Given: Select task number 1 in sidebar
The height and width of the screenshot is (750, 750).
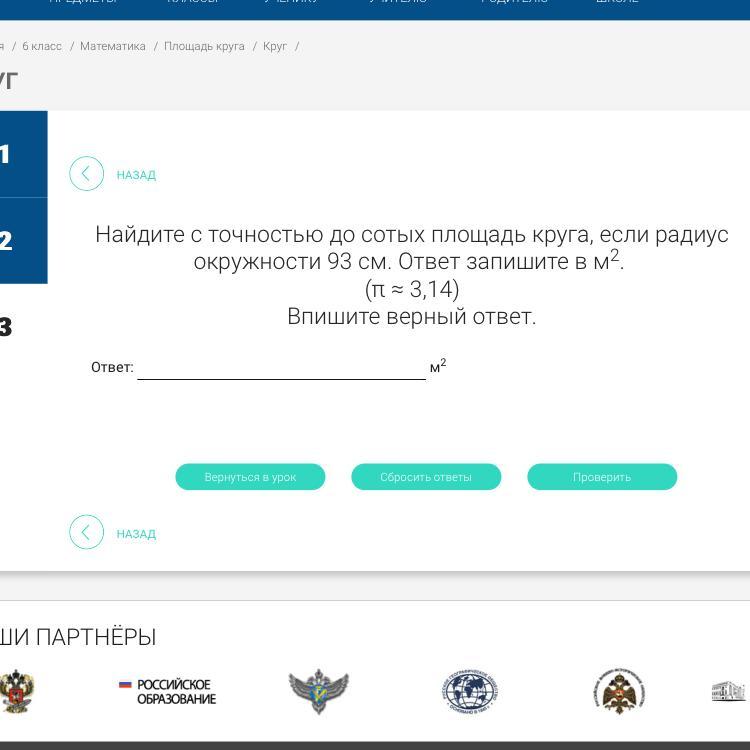Looking at the screenshot, I should point(23,154).
